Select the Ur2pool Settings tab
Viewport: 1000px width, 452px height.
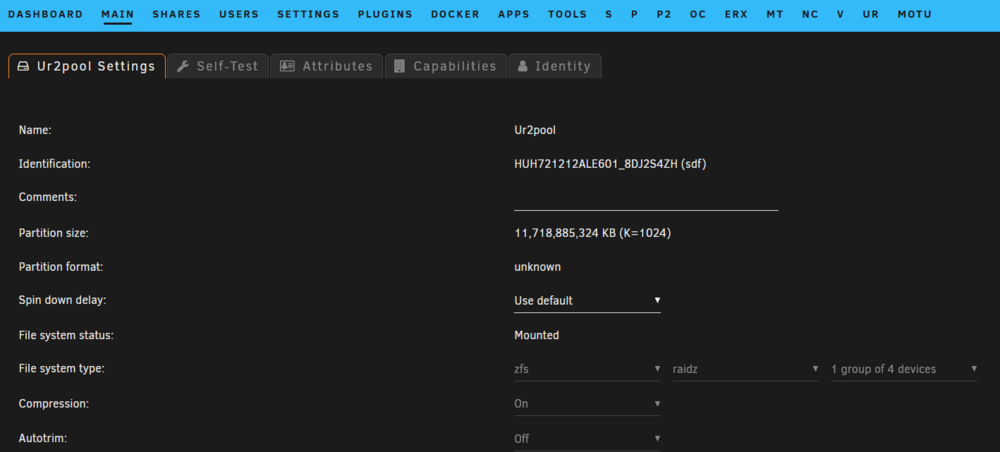click(x=87, y=66)
